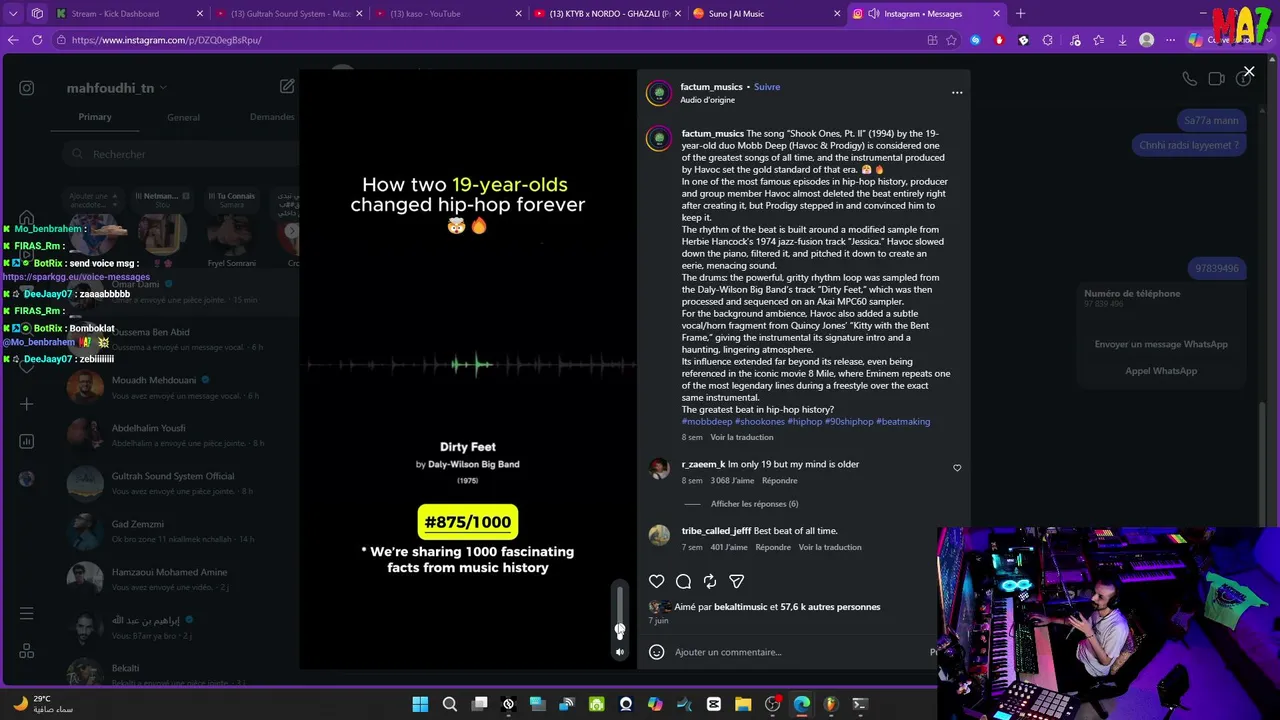The height and width of the screenshot is (720, 1280).
Task: Open a new browser tab
Action: 1021,14
